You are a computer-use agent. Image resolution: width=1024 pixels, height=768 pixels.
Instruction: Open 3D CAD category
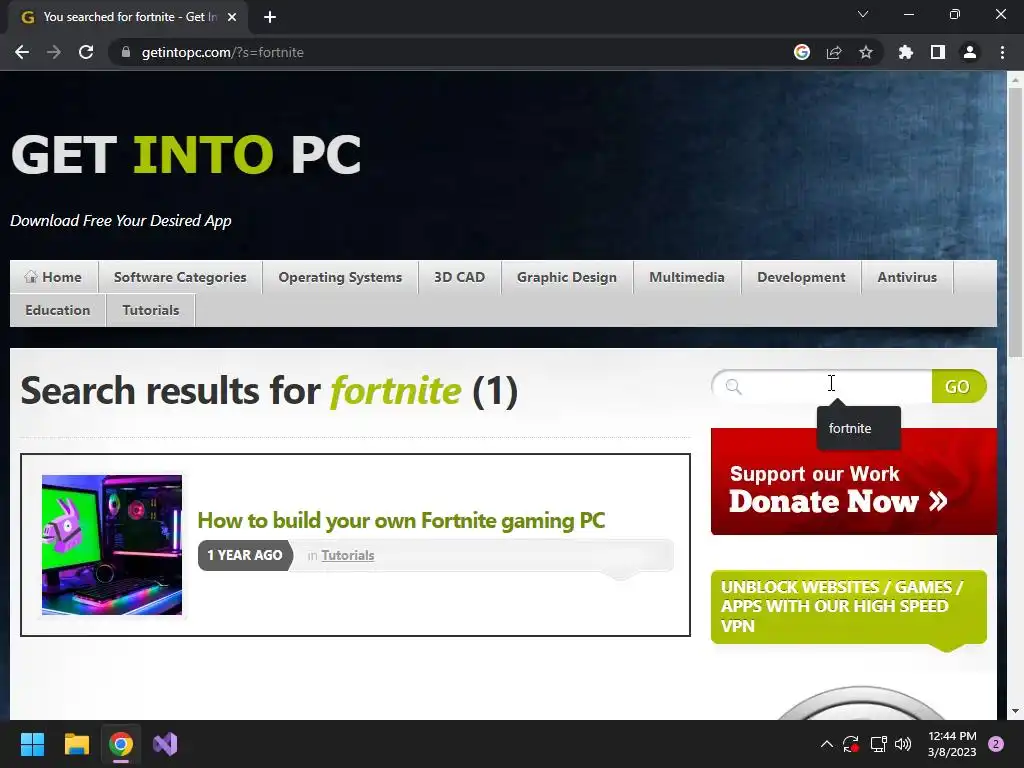coord(459,277)
